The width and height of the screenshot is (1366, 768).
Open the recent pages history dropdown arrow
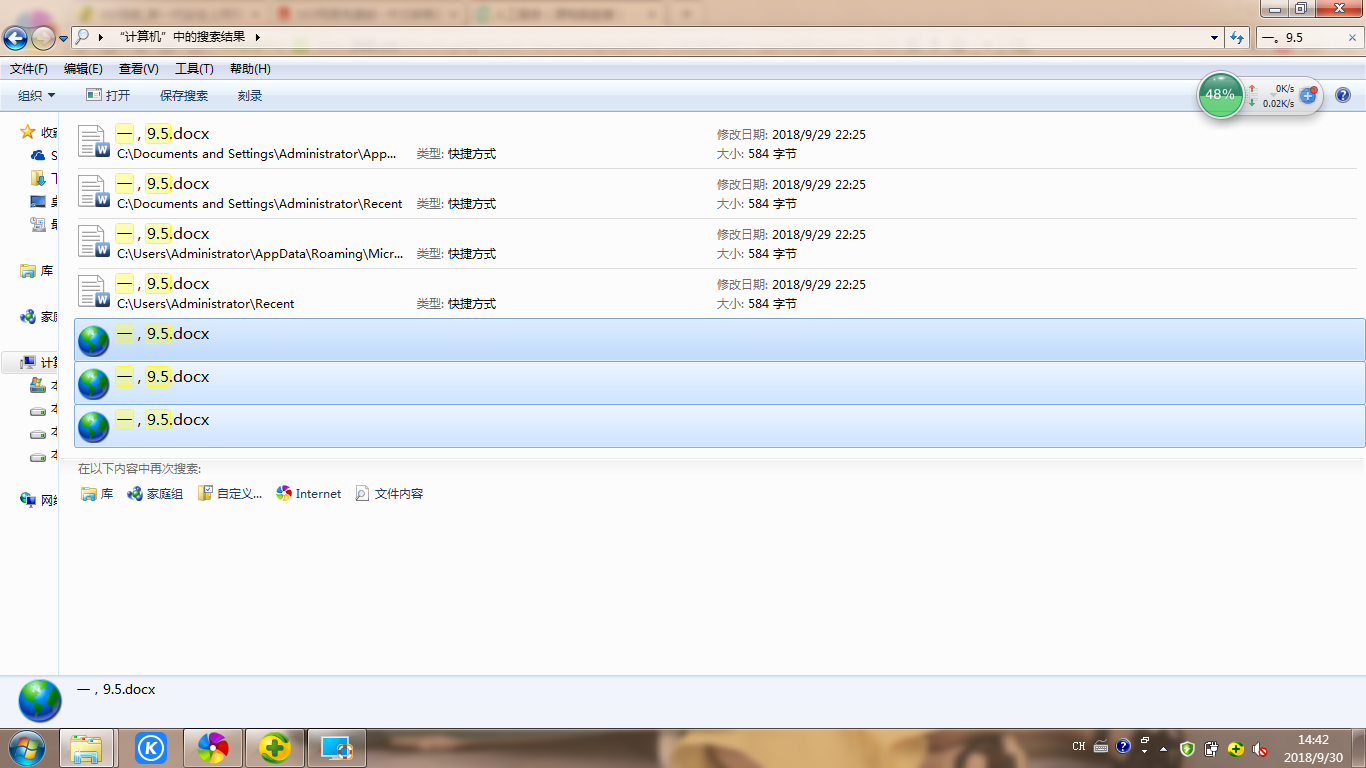[64, 38]
